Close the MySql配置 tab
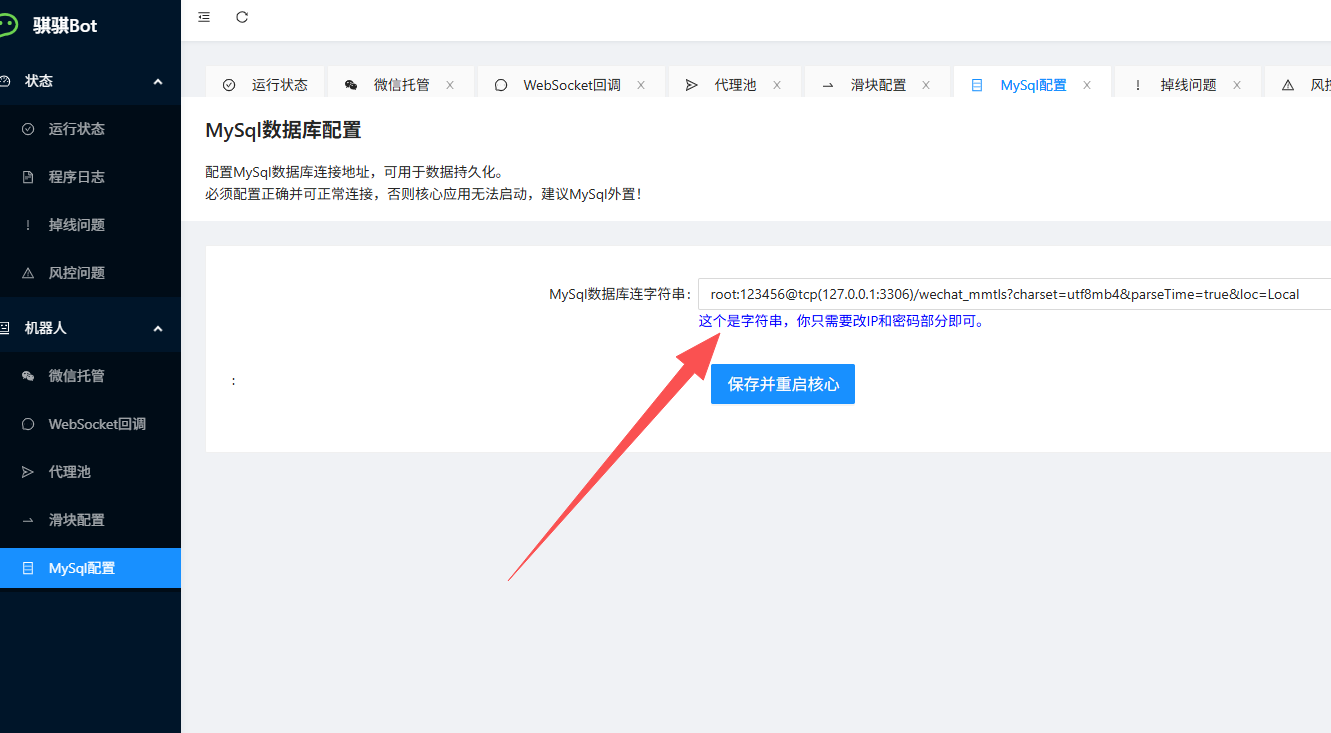Image resolution: width=1331 pixels, height=733 pixels. pyautogui.click(x=1087, y=85)
